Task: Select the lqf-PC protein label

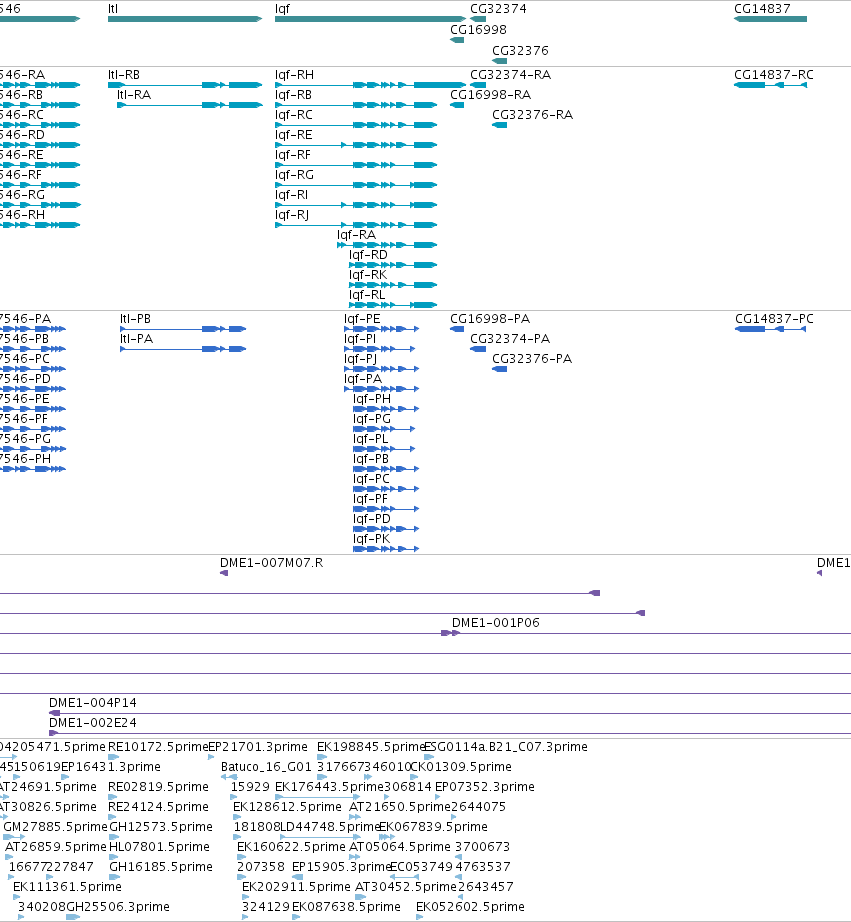Action: [371, 479]
